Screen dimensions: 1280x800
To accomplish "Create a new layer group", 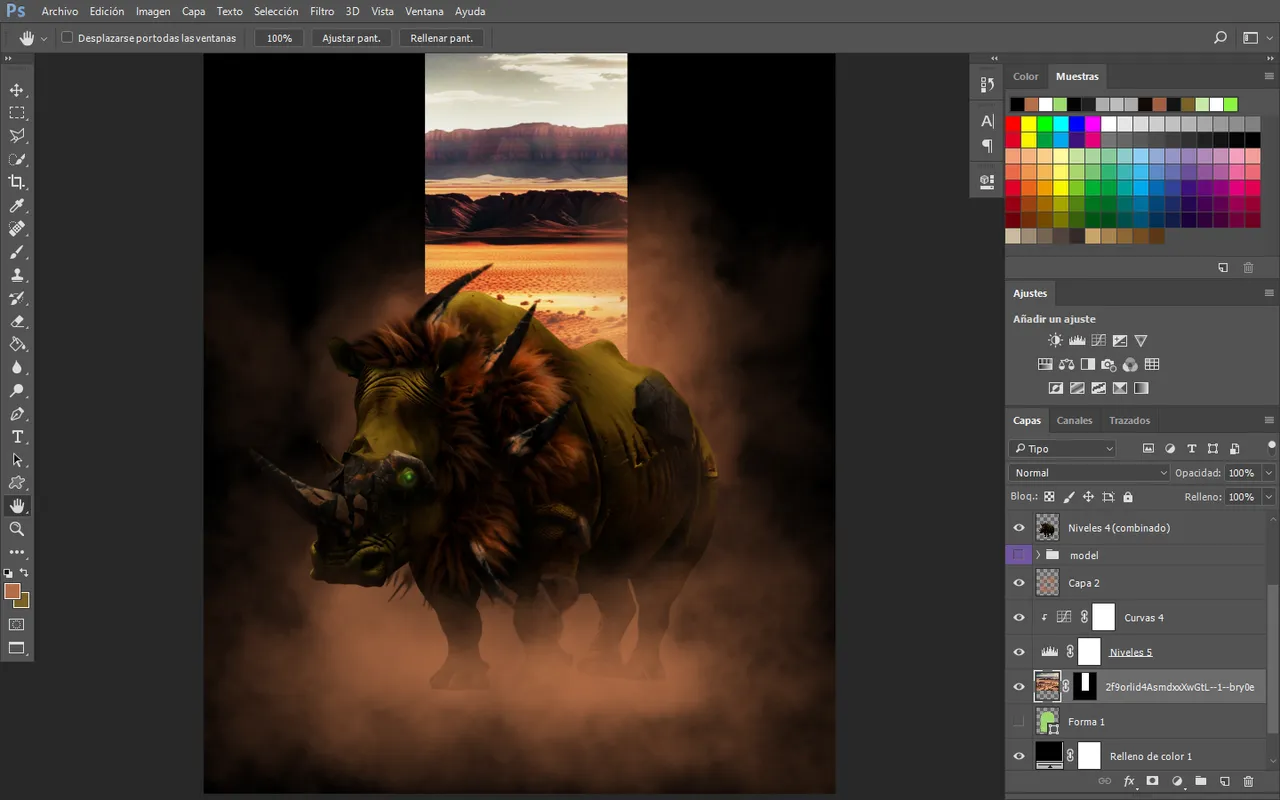I will point(1200,781).
